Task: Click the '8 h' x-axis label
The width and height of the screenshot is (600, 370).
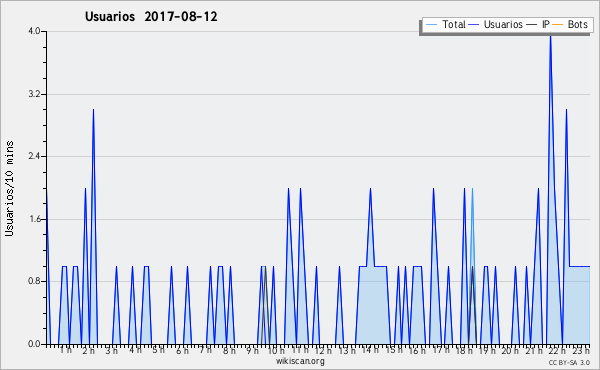Action: [229, 350]
